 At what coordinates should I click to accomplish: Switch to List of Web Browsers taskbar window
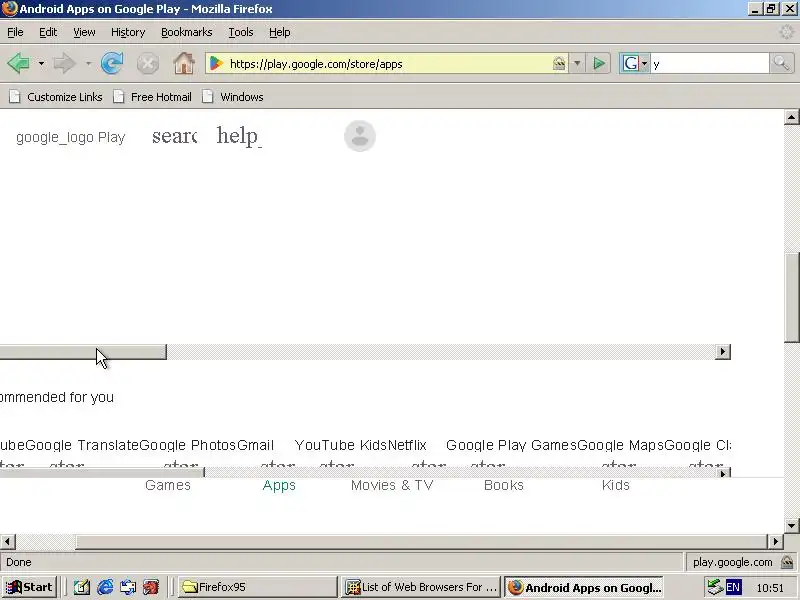[420, 587]
